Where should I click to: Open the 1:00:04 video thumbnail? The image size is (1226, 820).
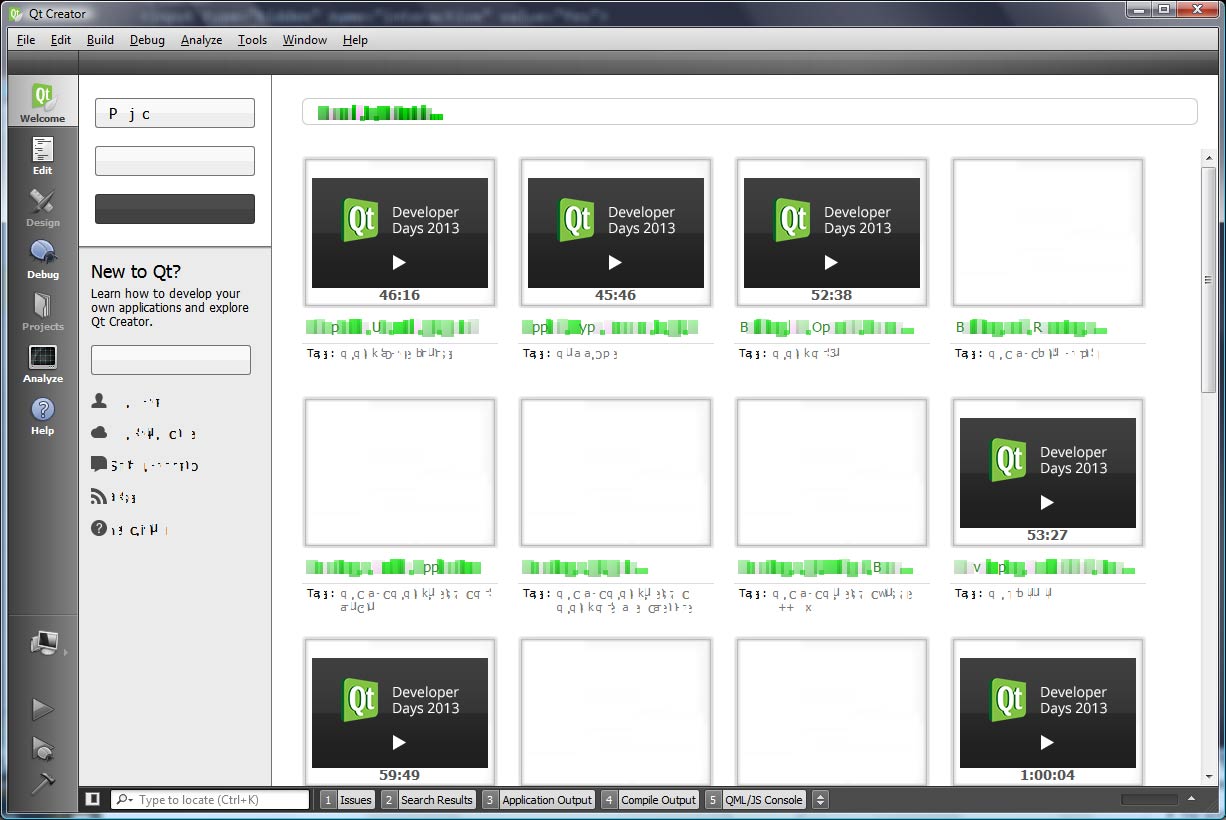1048,713
